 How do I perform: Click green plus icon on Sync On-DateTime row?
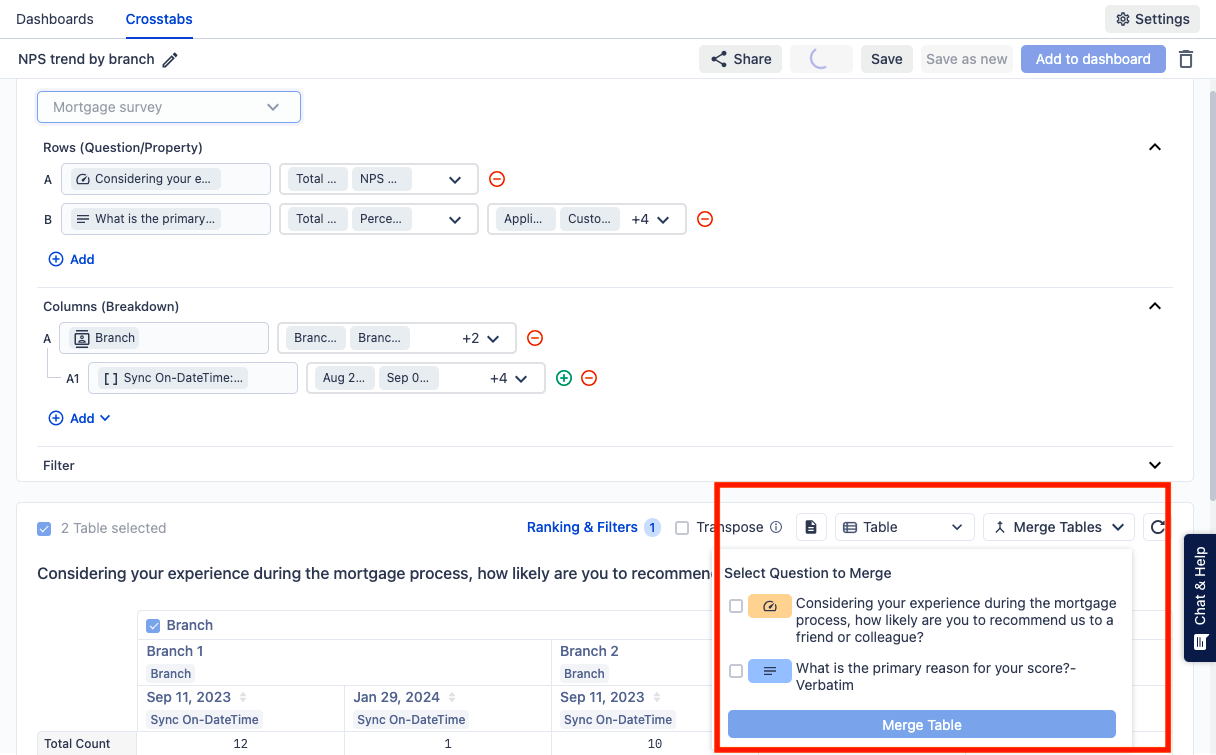[564, 378]
